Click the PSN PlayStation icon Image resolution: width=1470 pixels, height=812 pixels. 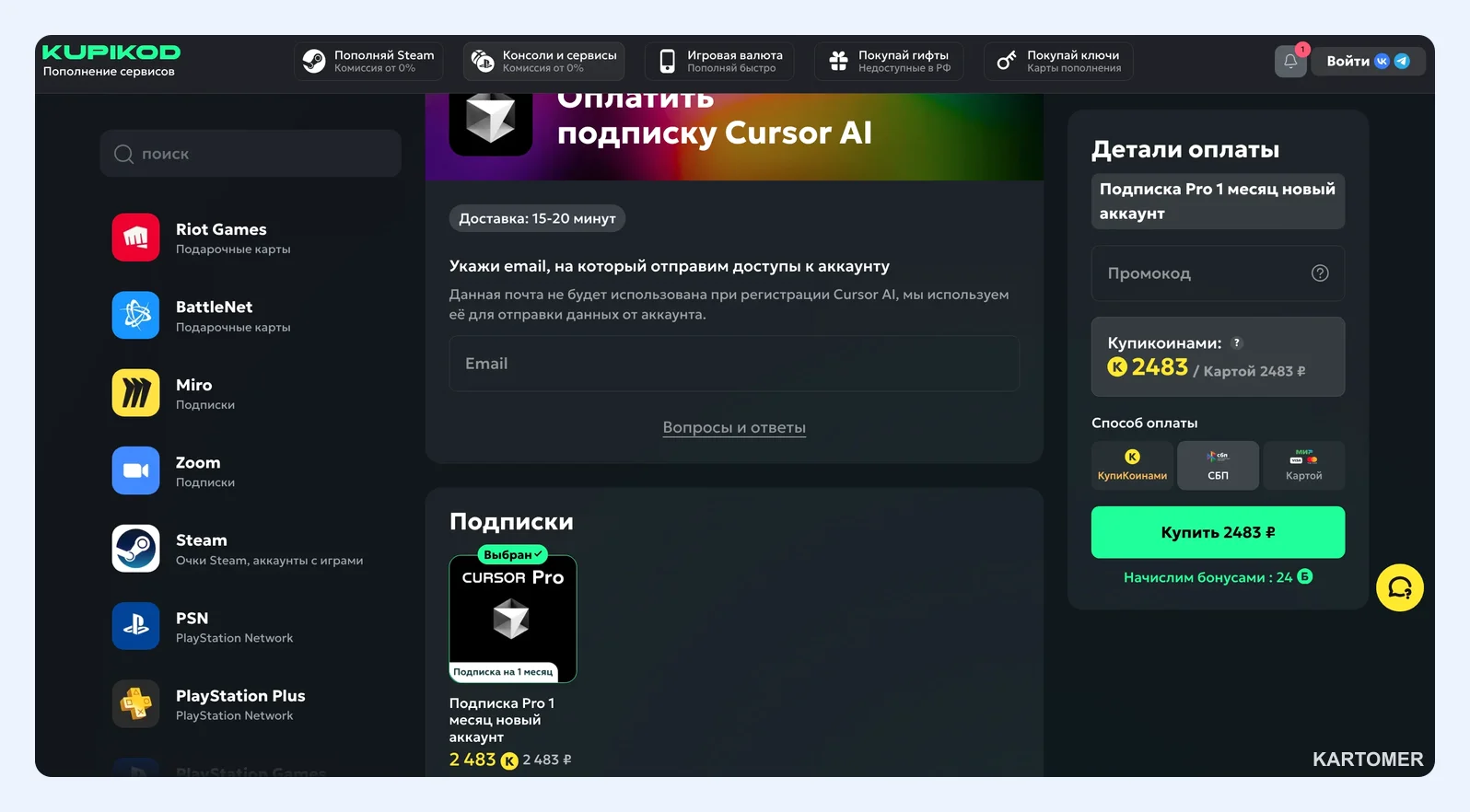136,626
